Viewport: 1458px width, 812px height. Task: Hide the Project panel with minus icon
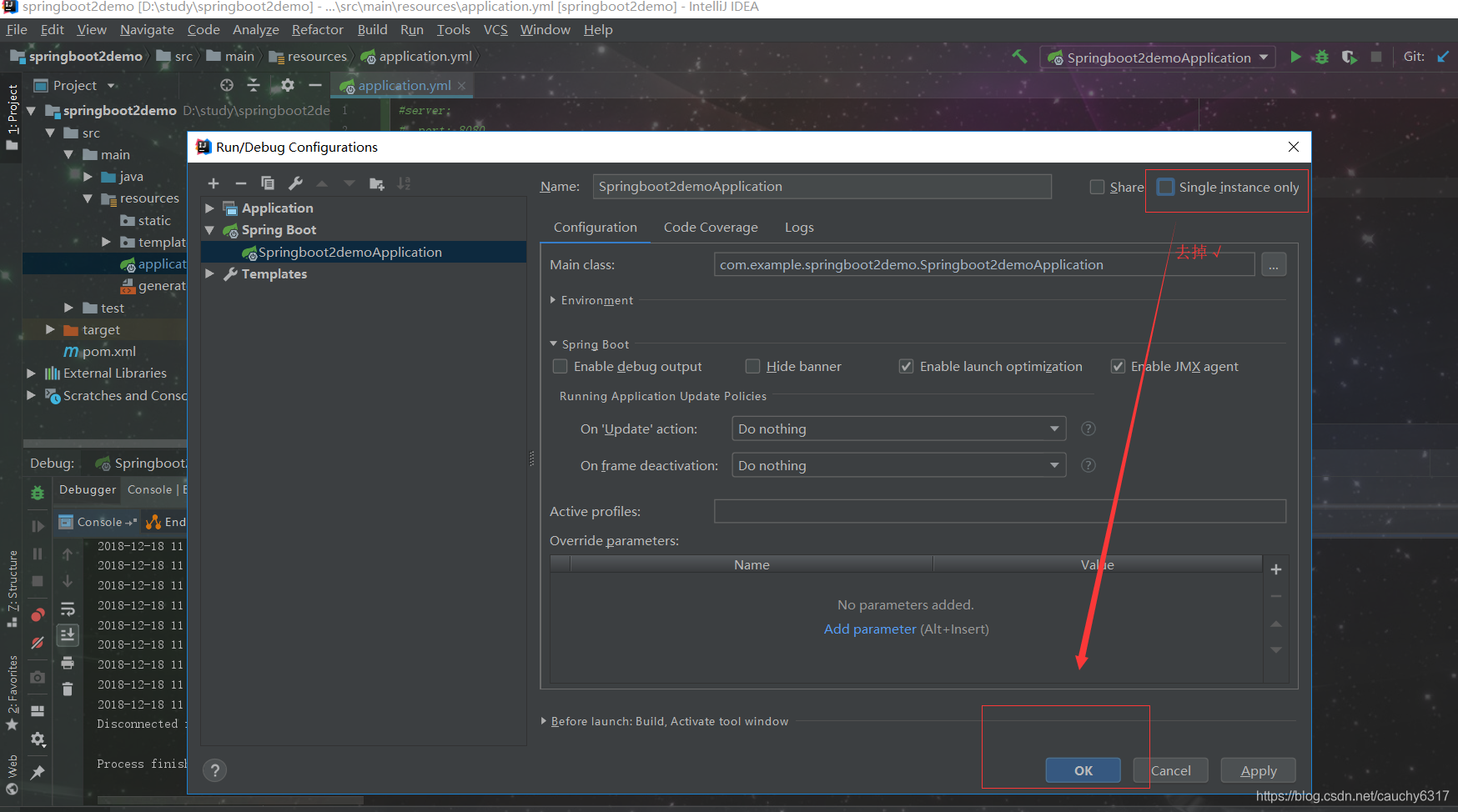[x=315, y=85]
